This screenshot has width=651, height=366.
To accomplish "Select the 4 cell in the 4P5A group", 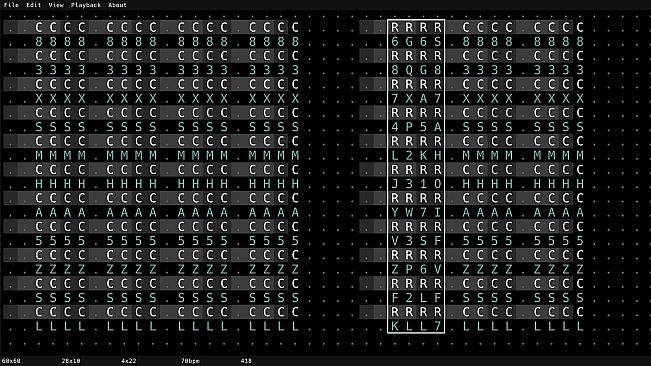I will click(x=395, y=127).
